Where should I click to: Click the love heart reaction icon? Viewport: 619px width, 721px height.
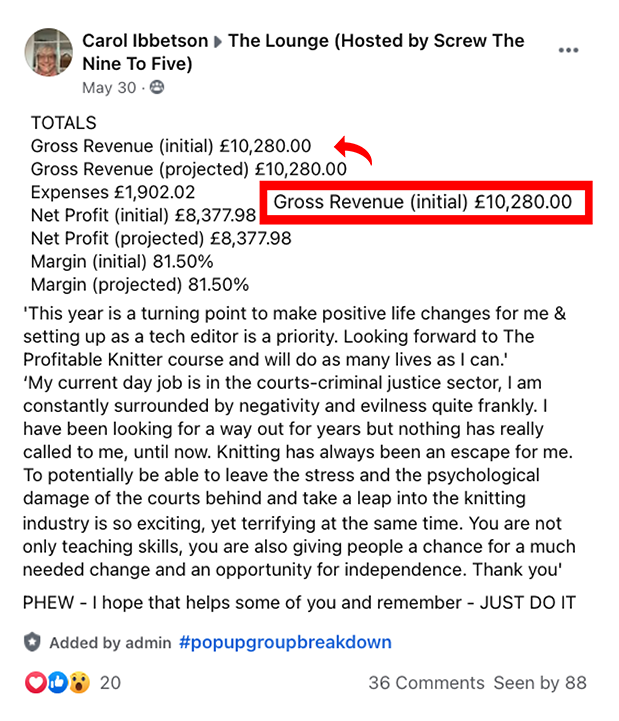click(35, 683)
